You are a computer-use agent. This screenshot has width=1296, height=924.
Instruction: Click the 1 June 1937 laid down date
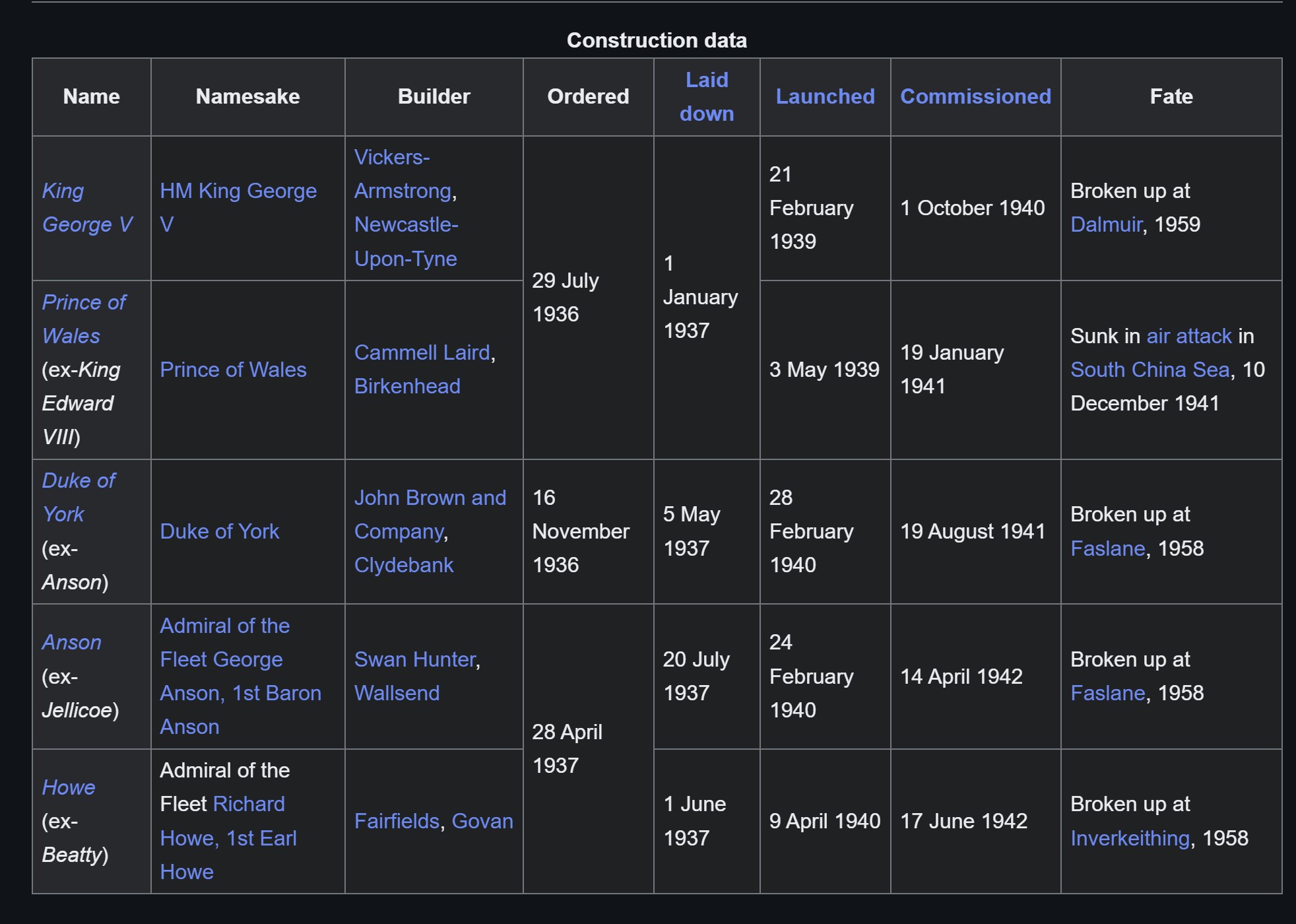[x=695, y=822]
